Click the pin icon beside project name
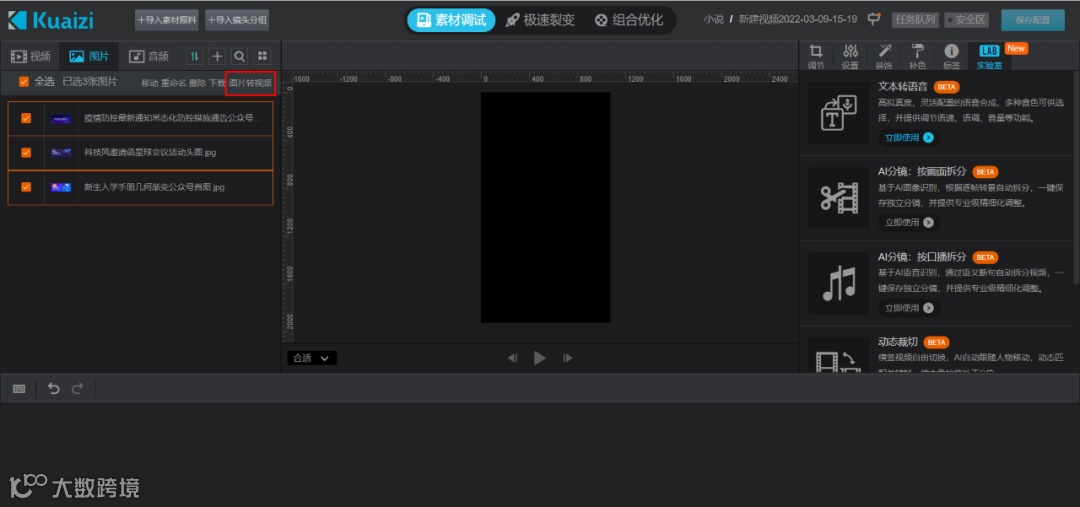1080x507 pixels. tap(873, 19)
